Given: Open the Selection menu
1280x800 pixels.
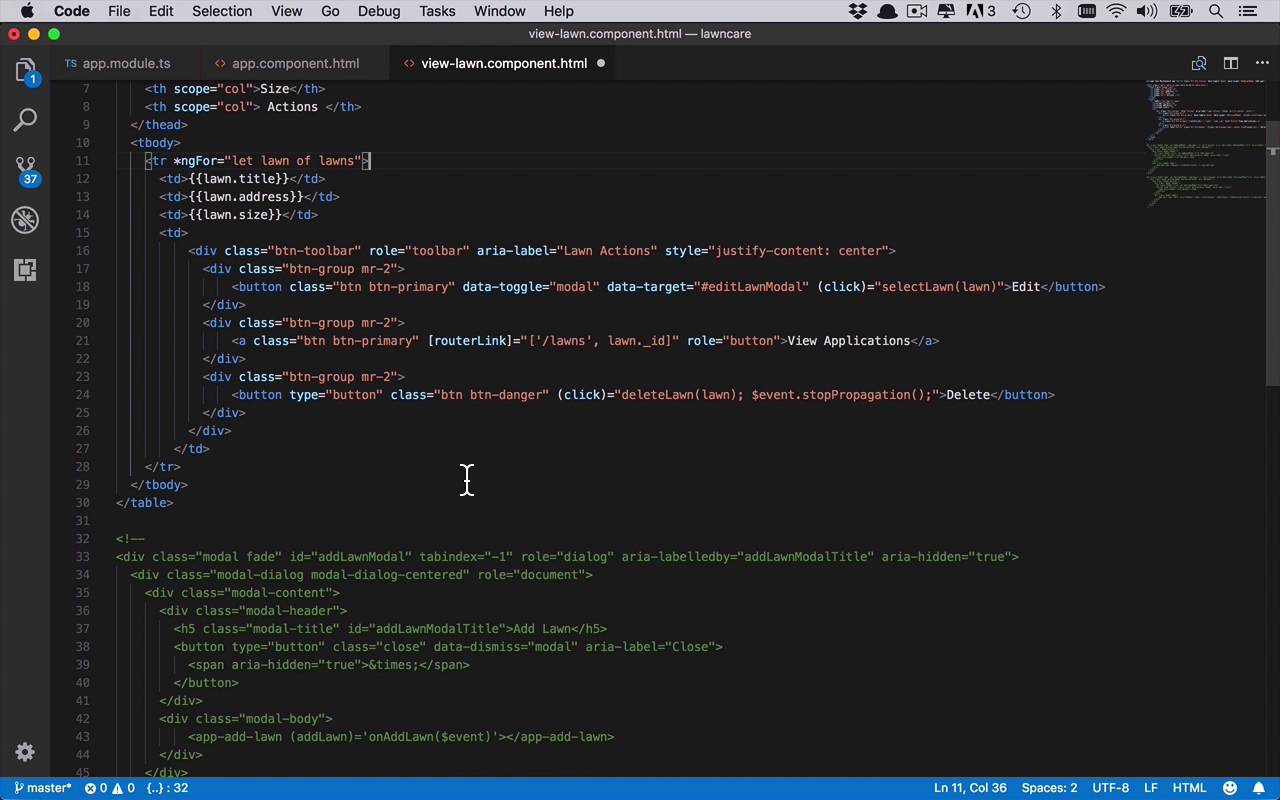Looking at the screenshot, I should point(222,11).
